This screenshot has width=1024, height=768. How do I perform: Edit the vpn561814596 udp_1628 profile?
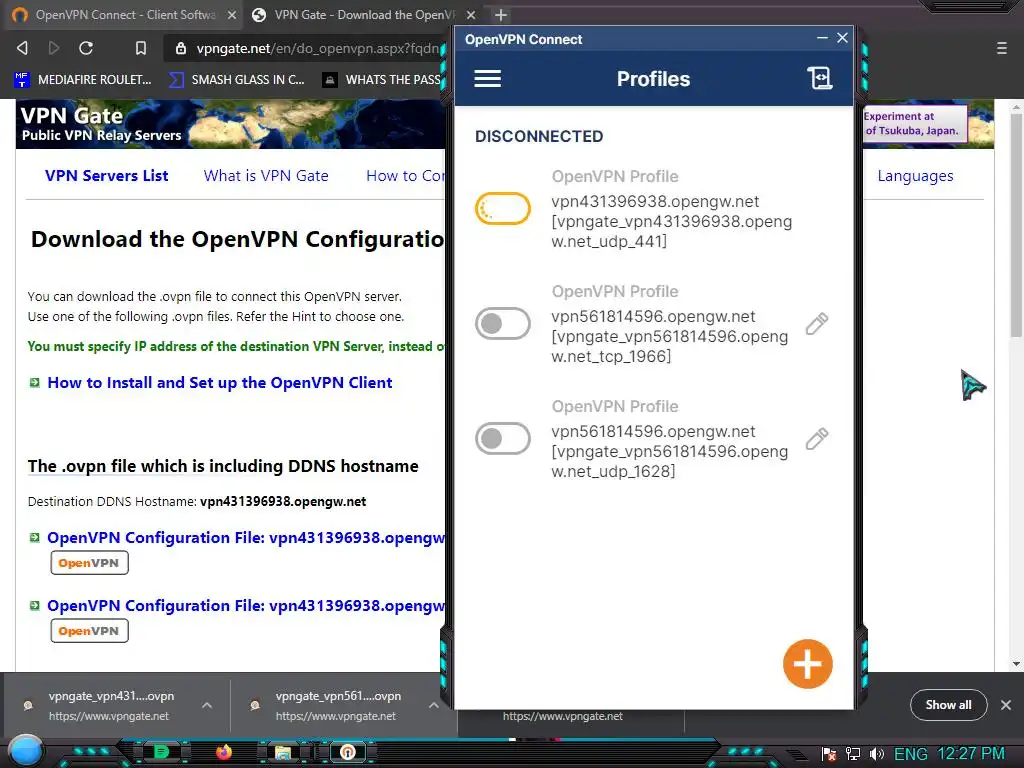(816, 438)
